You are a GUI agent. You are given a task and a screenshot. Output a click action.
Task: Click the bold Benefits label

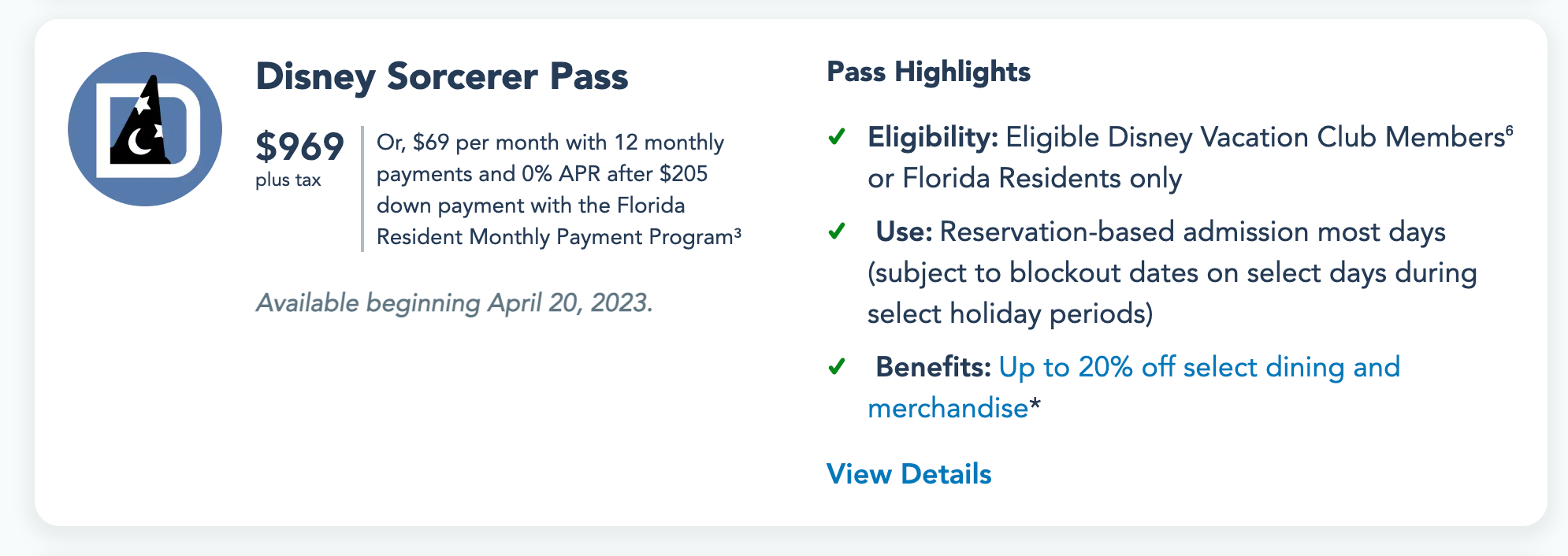point(933,367)
